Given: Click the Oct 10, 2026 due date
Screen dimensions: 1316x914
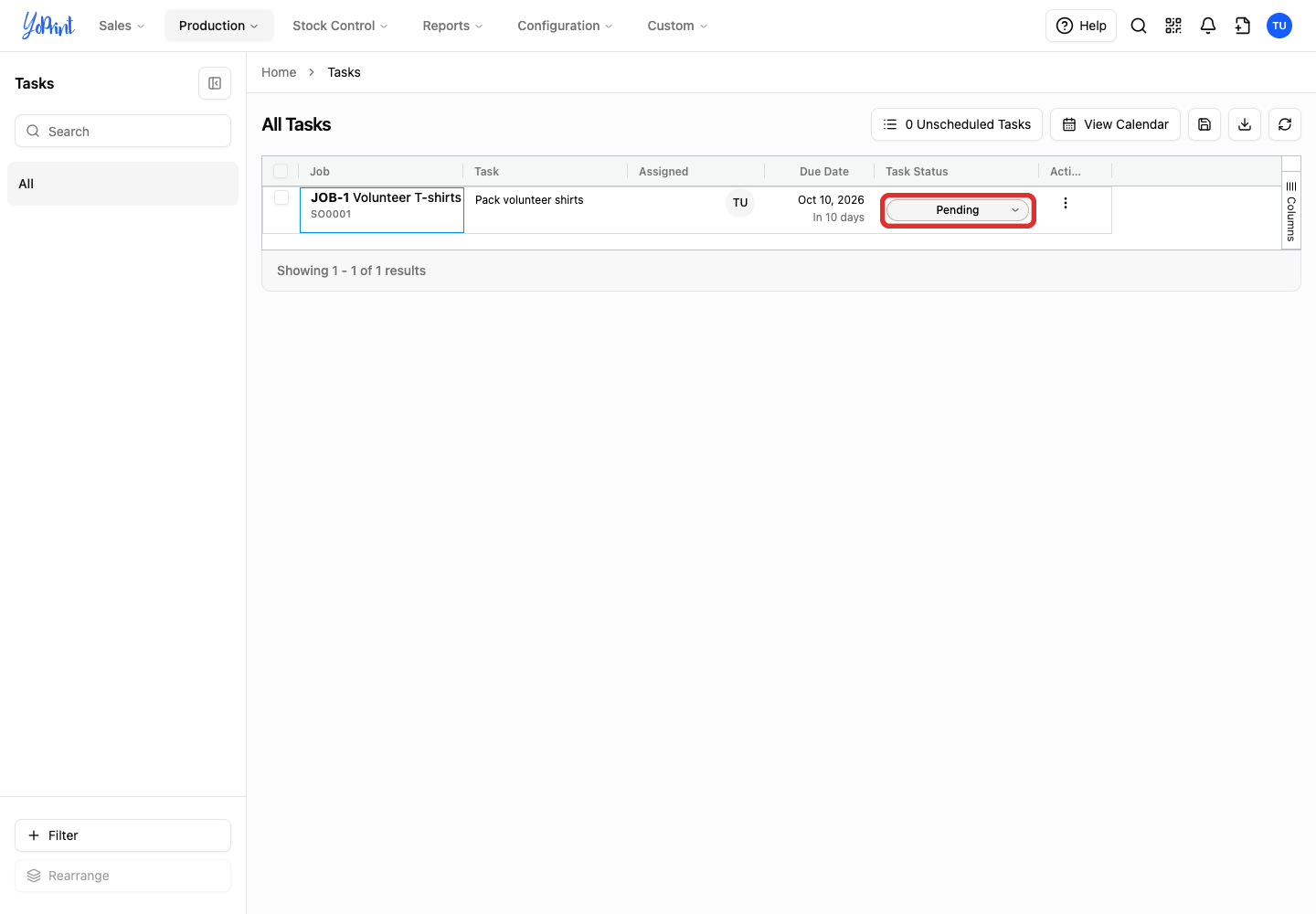Looking at the screenshot, I should 831,200.
